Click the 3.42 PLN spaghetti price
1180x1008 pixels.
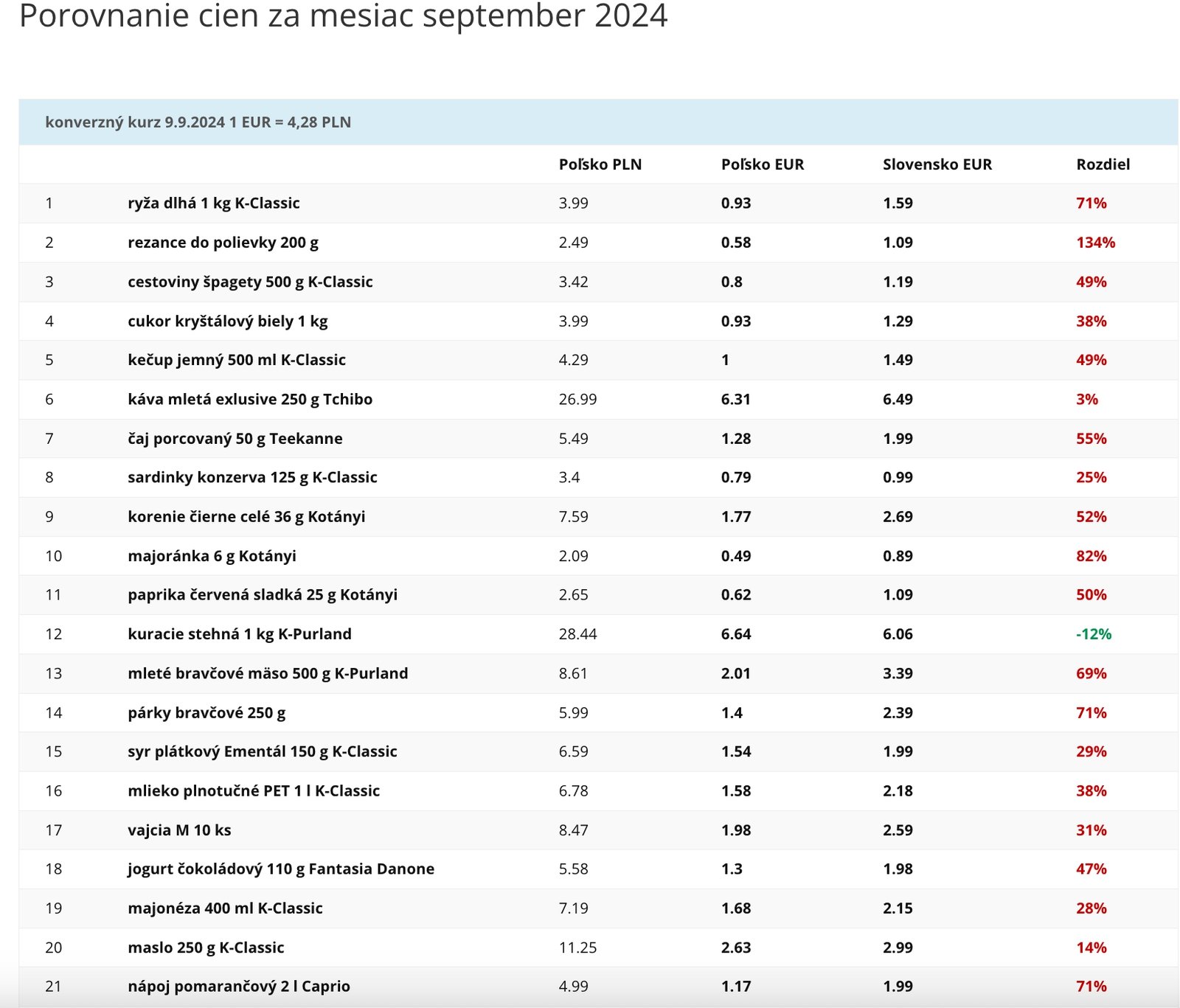tap(574, 282)
